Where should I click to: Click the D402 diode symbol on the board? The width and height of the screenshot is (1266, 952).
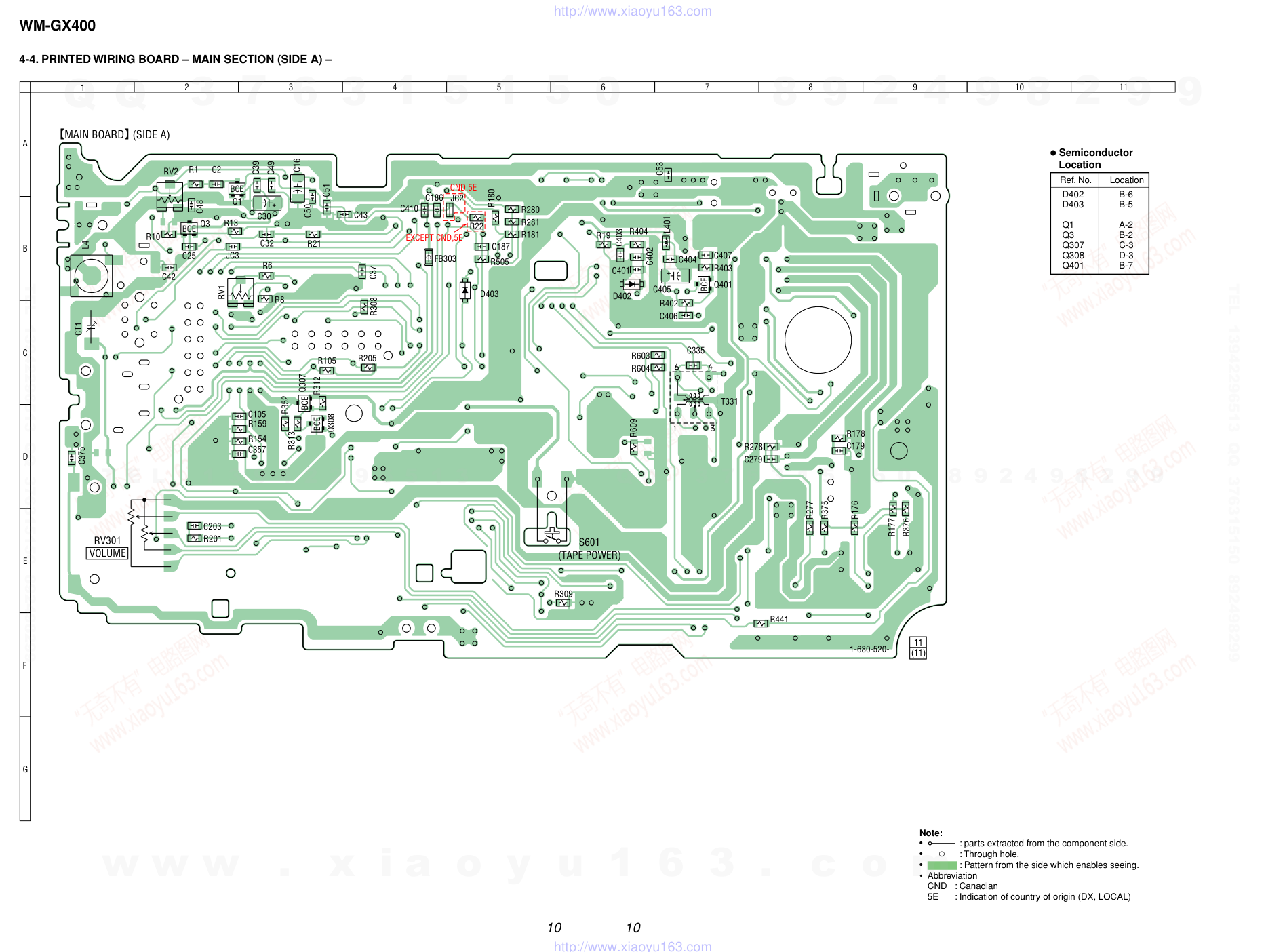(x=631, y=284)
